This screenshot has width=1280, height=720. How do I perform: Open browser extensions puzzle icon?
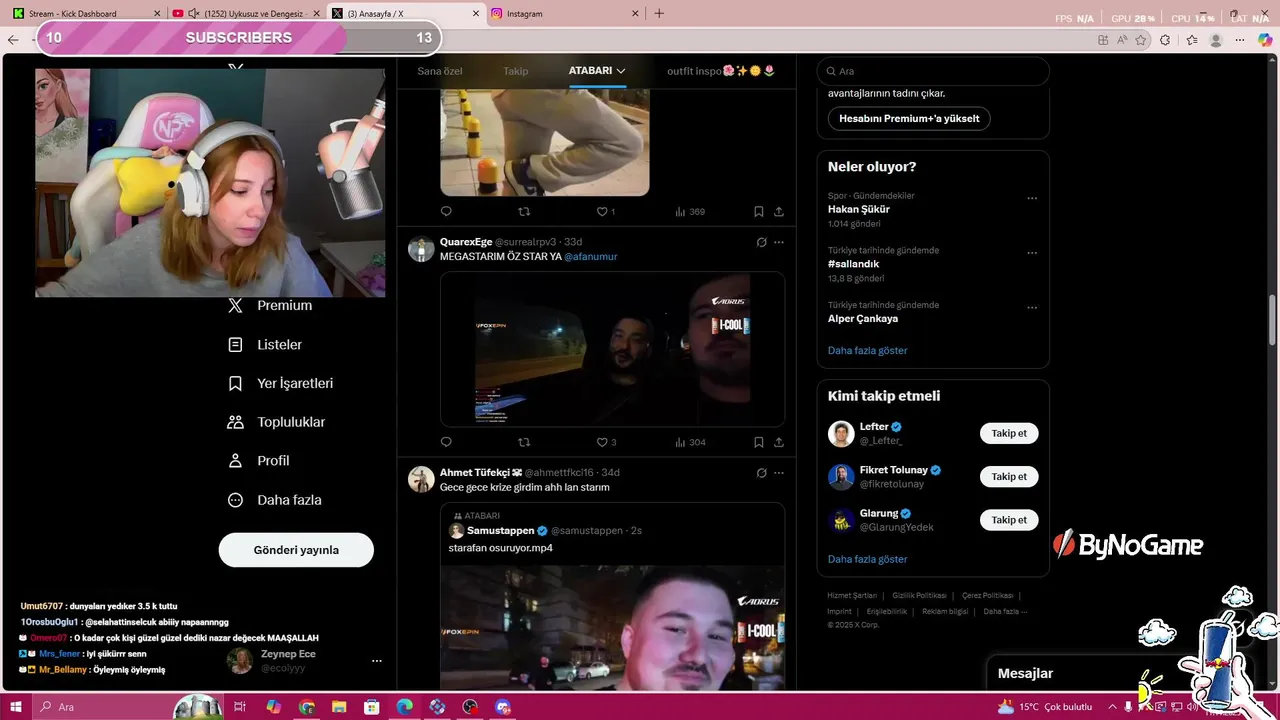point(1166,40)
